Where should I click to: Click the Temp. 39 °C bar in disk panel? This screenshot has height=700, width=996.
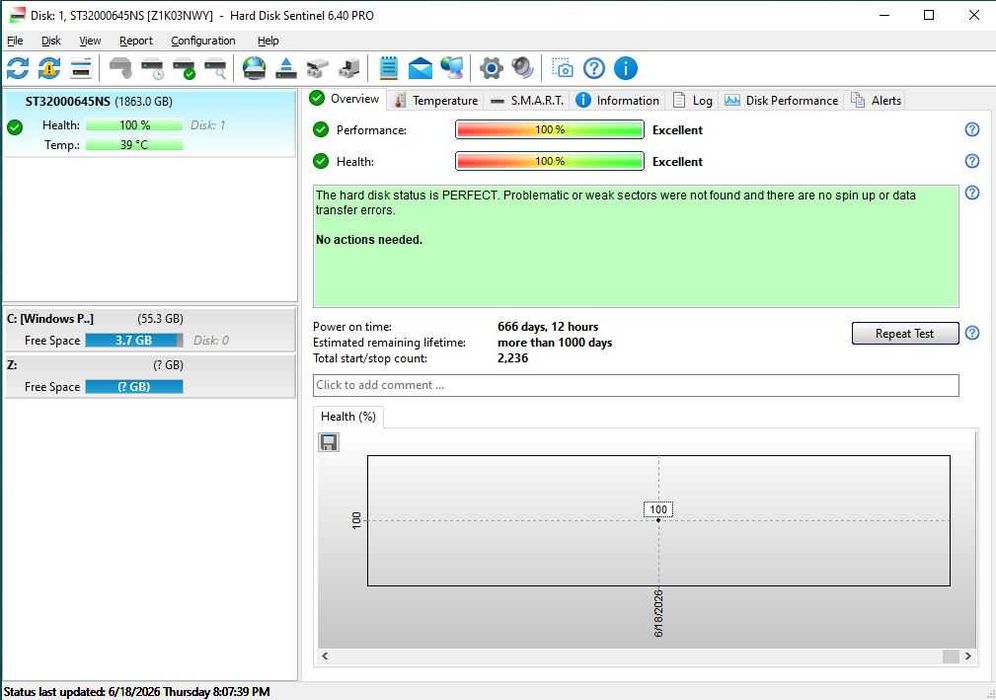134,145
